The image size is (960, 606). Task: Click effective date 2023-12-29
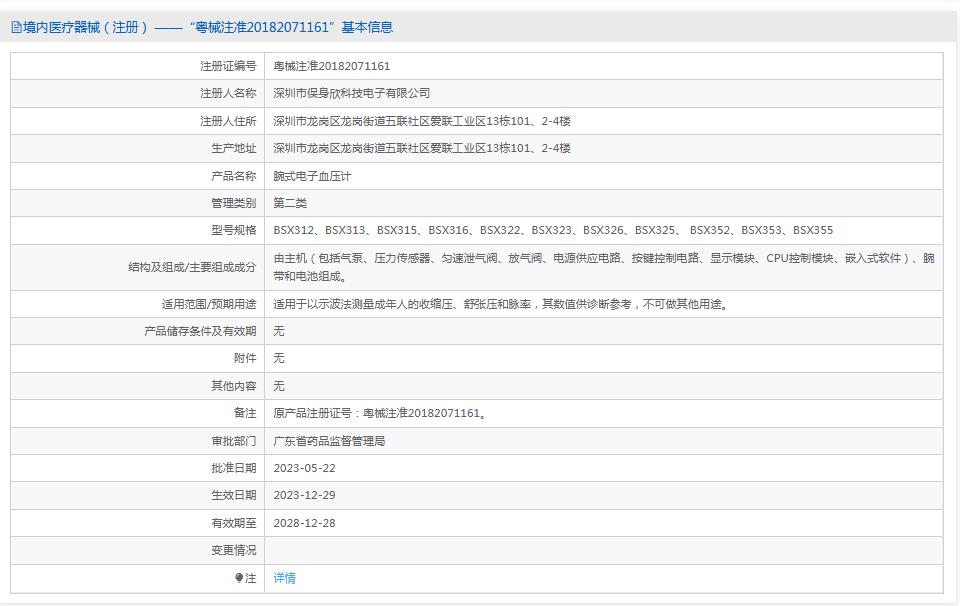(305, 495)
